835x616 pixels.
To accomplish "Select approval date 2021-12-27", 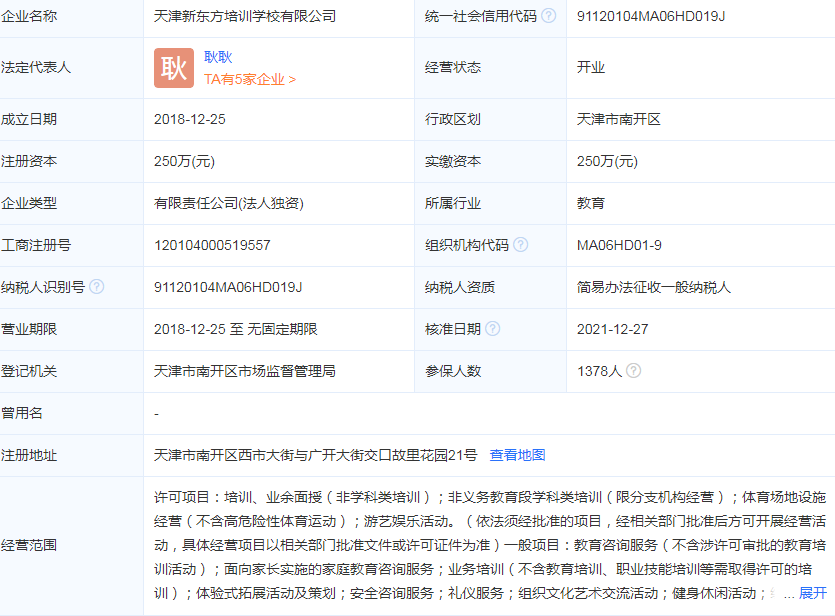I will tap(612, 330).
